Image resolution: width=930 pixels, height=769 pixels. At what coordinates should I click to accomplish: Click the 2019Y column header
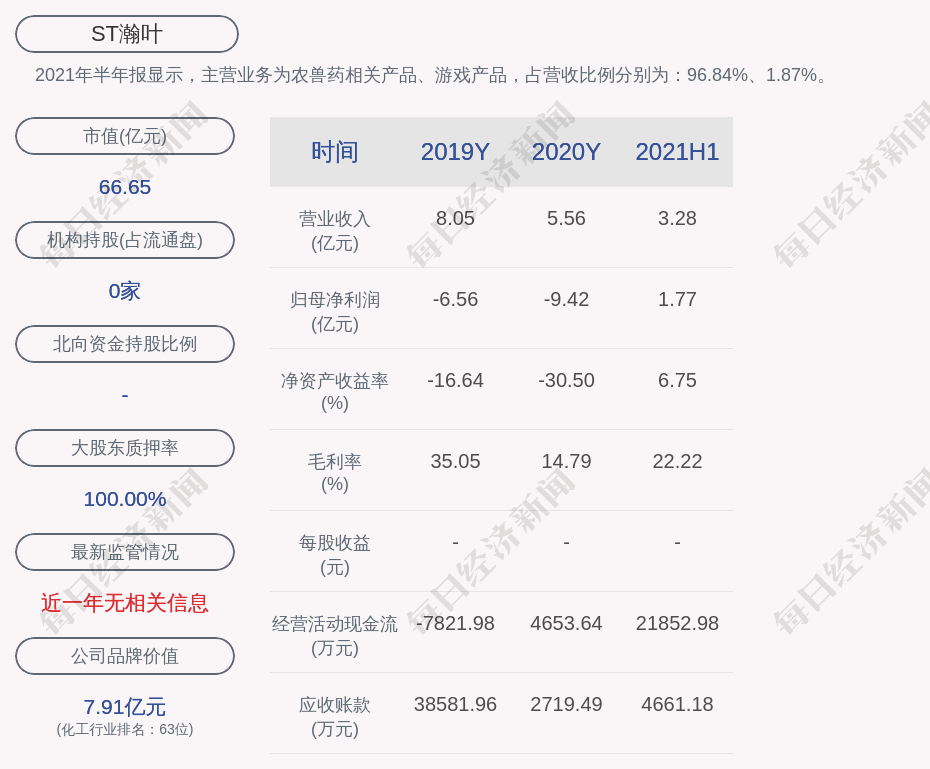(x=455, y=152)
